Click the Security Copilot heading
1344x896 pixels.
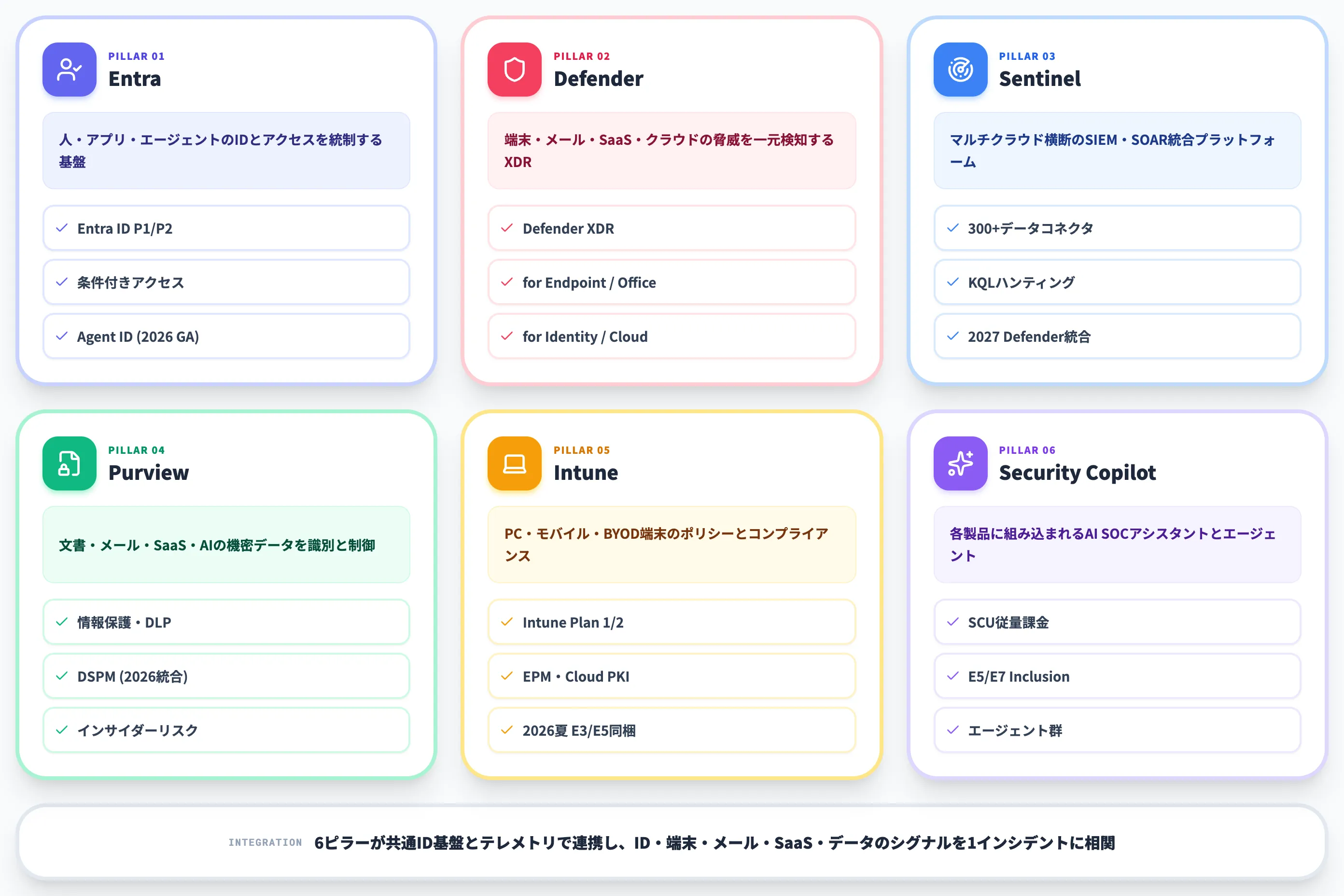1077,473
